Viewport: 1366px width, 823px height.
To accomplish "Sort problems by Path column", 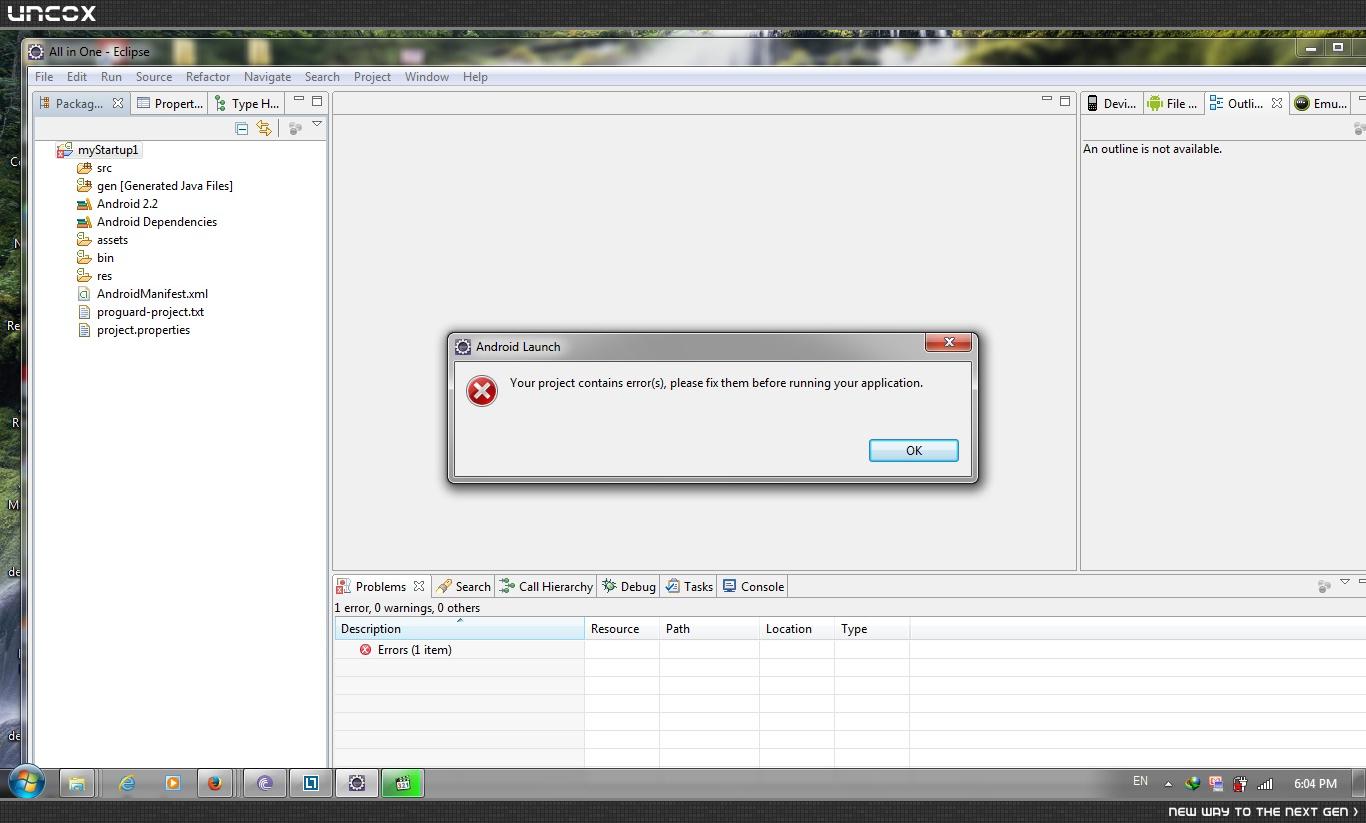I will click(x=709, y=629).
